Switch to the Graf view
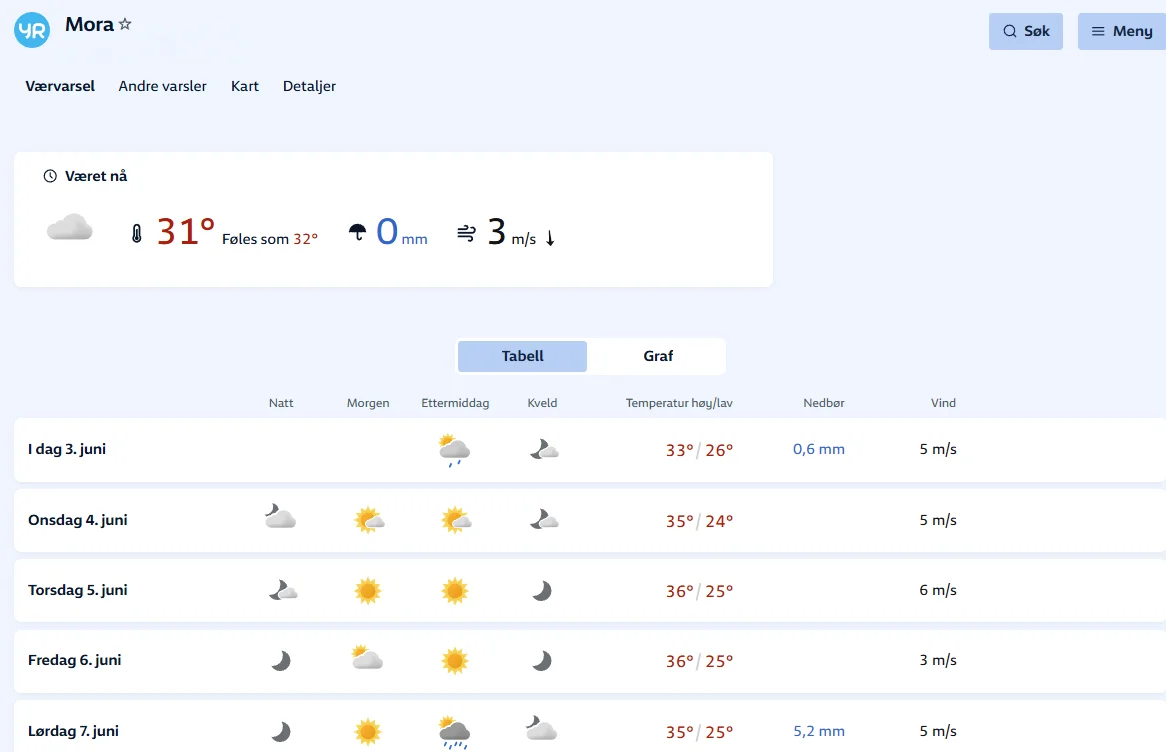The width and height of the screenshot is (1166, 752). point(657,356)
